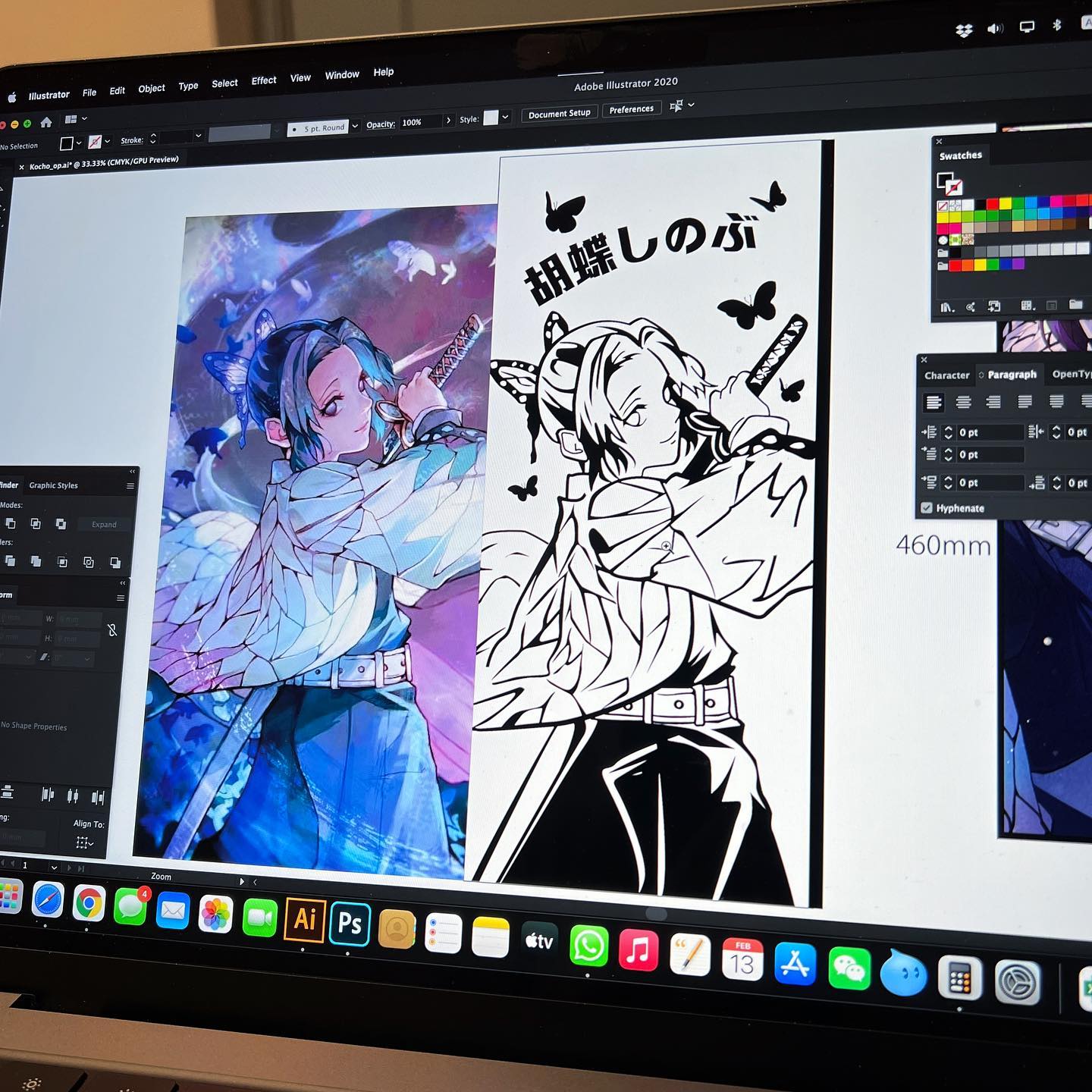Viewport: 1092px width, 1092px height.
Task: Click horizontal distribute right icon in Align panel
Action: tap(98, 796)
